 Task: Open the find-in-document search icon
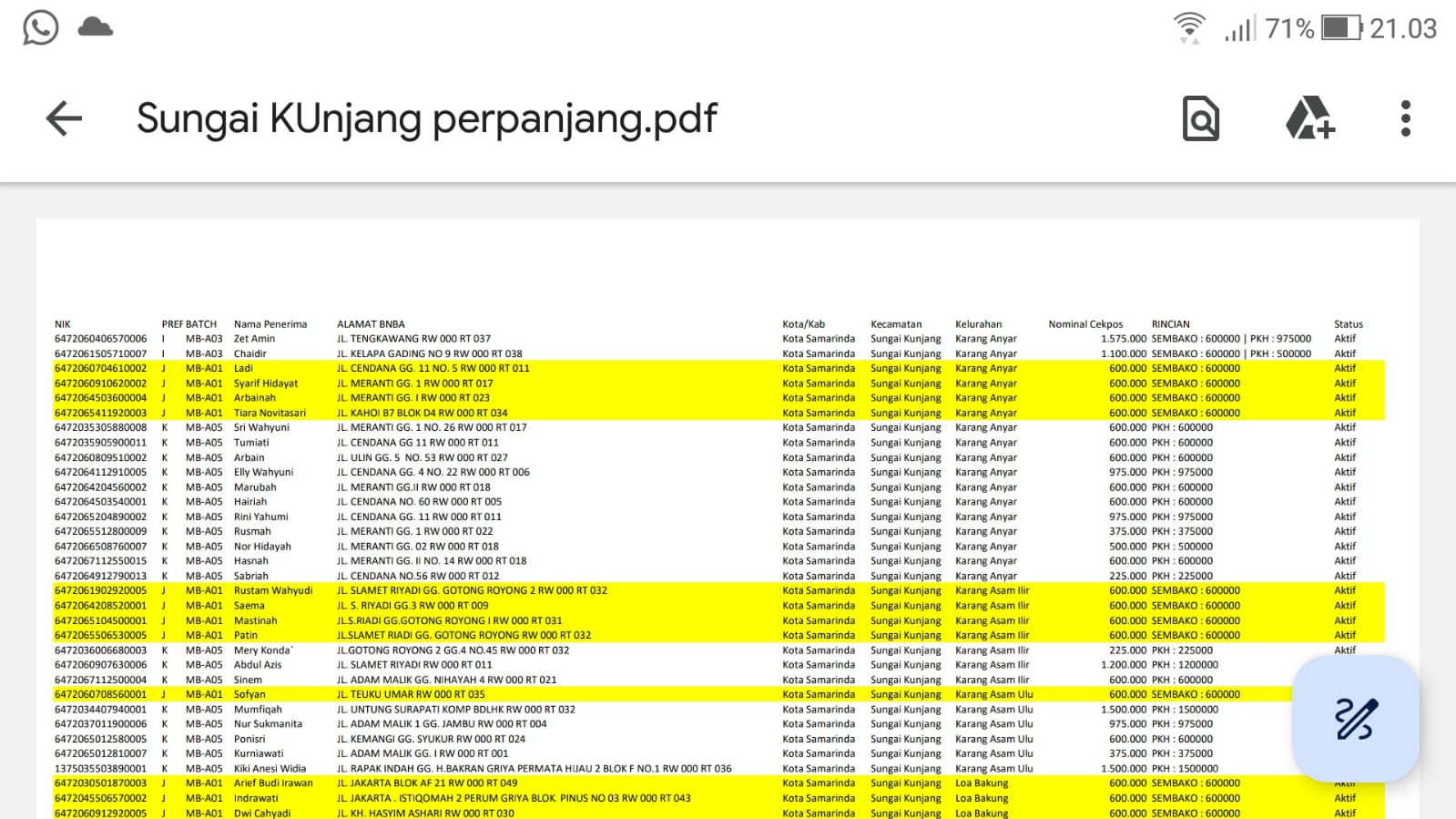point(1201,118)
